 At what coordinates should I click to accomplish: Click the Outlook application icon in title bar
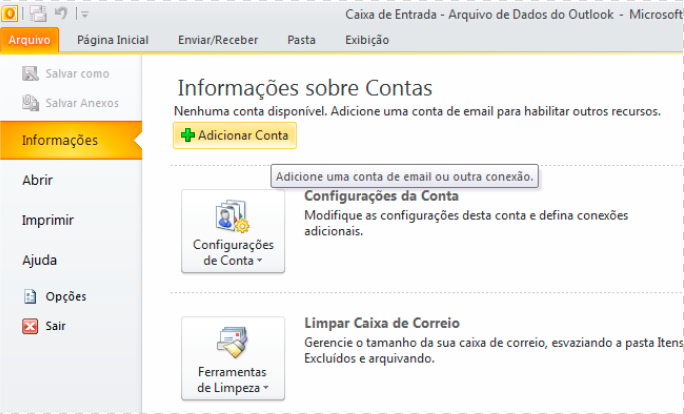tap(10, 14)
